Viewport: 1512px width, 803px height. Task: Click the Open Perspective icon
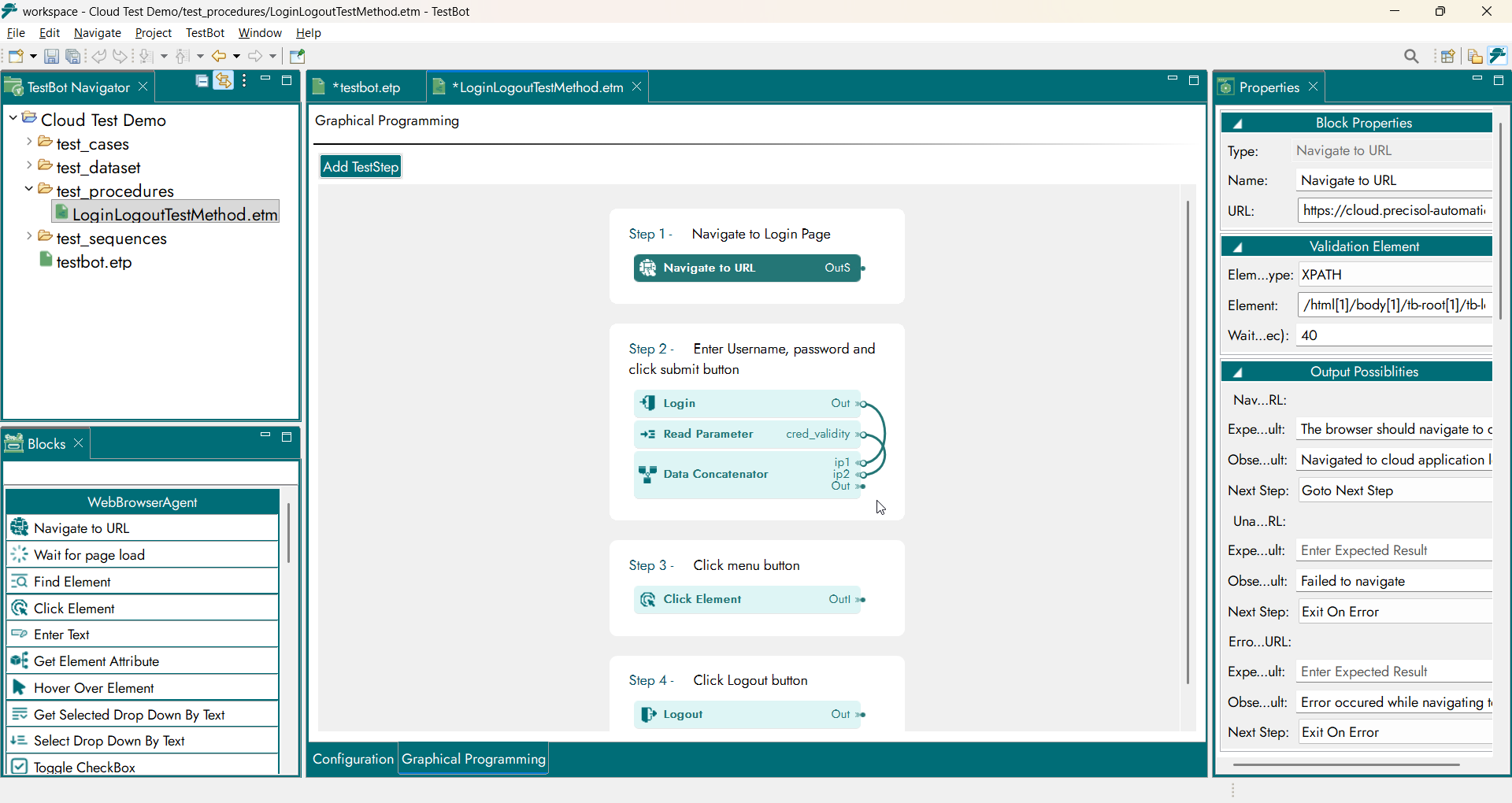pyautogui.click(x=1447, y=56)
